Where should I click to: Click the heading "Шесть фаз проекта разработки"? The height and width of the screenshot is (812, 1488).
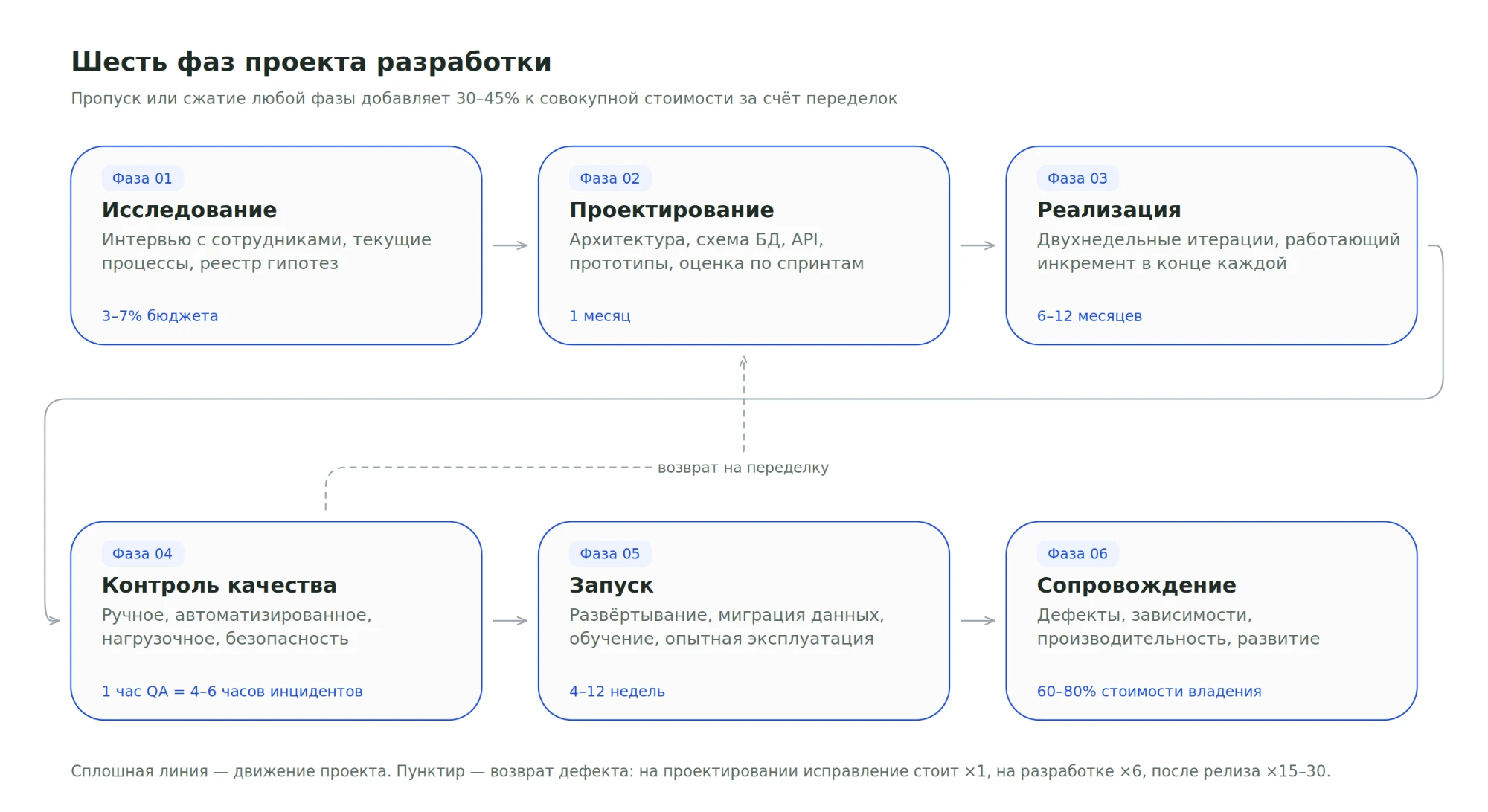311,62
